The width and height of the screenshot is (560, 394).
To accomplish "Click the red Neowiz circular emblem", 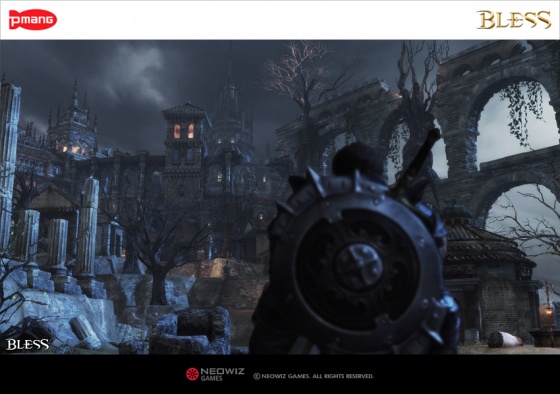I will pyautogui.click(x=192, y=374).
